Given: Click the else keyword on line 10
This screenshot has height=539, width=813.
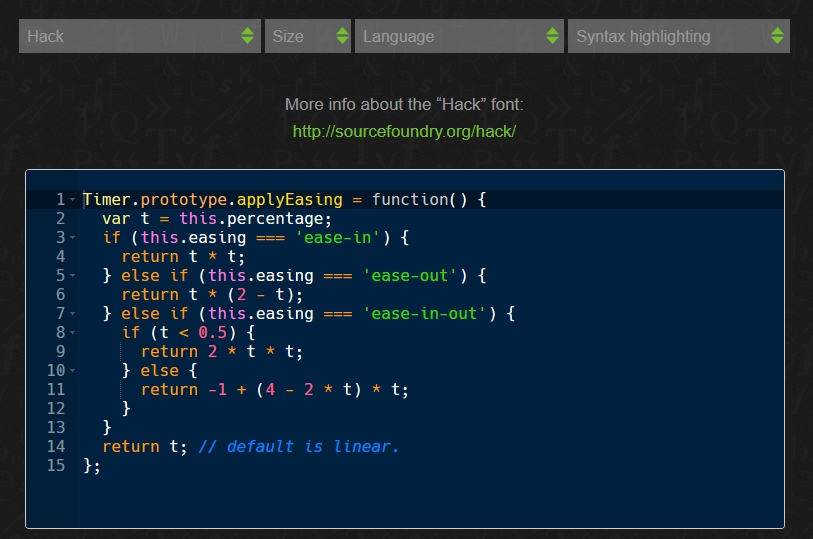Looking at the screenshot, I should [159, 371].
